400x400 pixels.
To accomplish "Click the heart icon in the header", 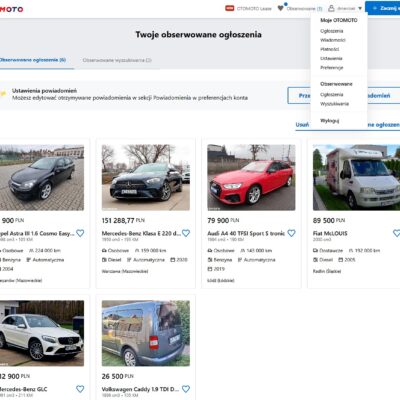I will (x=281, y=8).
